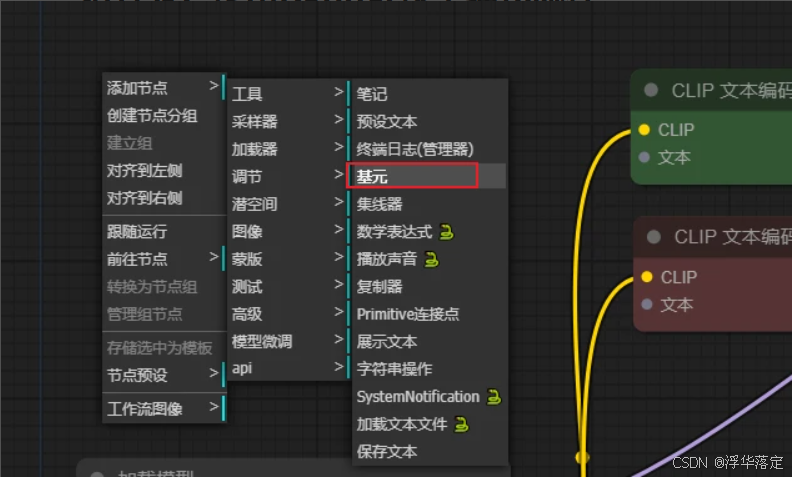Expand the 潜空间 category
792x477 pixels.
[288, 204]
